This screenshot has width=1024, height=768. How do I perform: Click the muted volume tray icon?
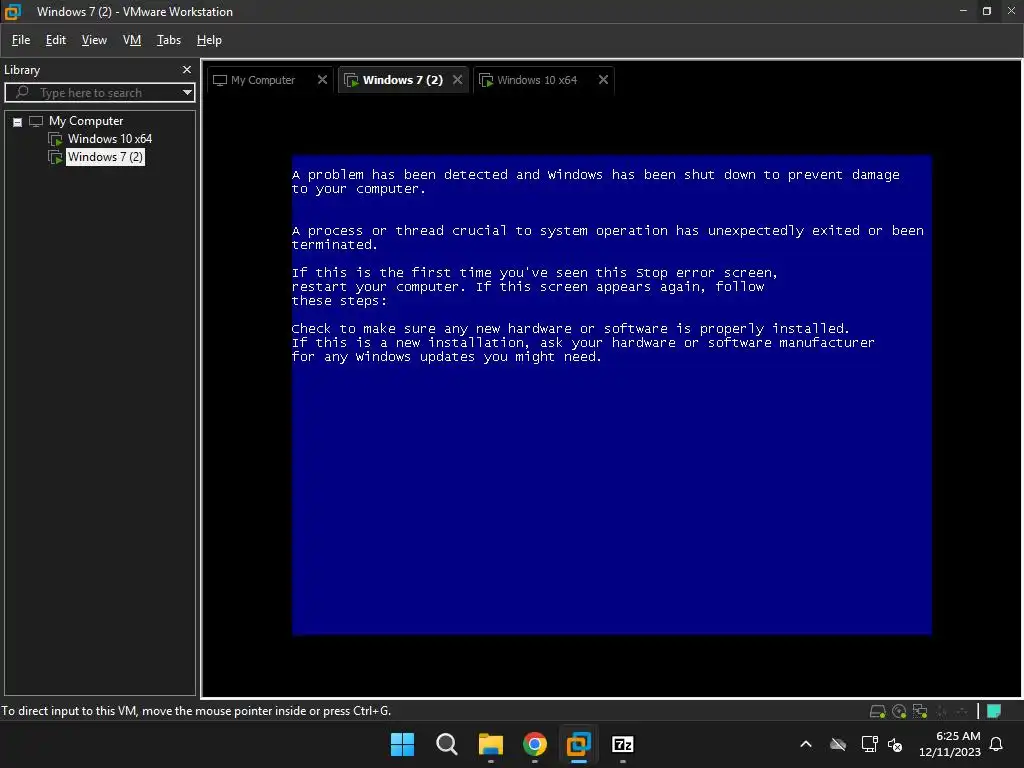pos(895,744)
